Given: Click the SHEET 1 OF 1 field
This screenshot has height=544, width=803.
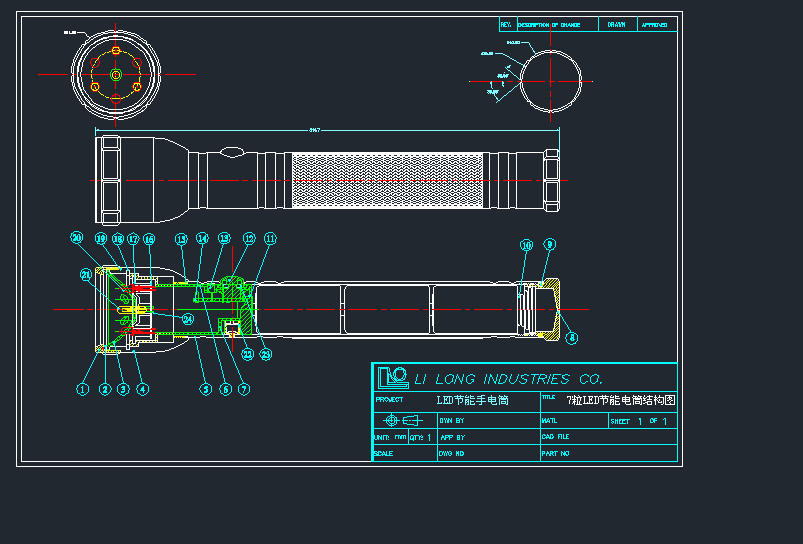Looking at the screenshot, I should [x=641, y=421].
